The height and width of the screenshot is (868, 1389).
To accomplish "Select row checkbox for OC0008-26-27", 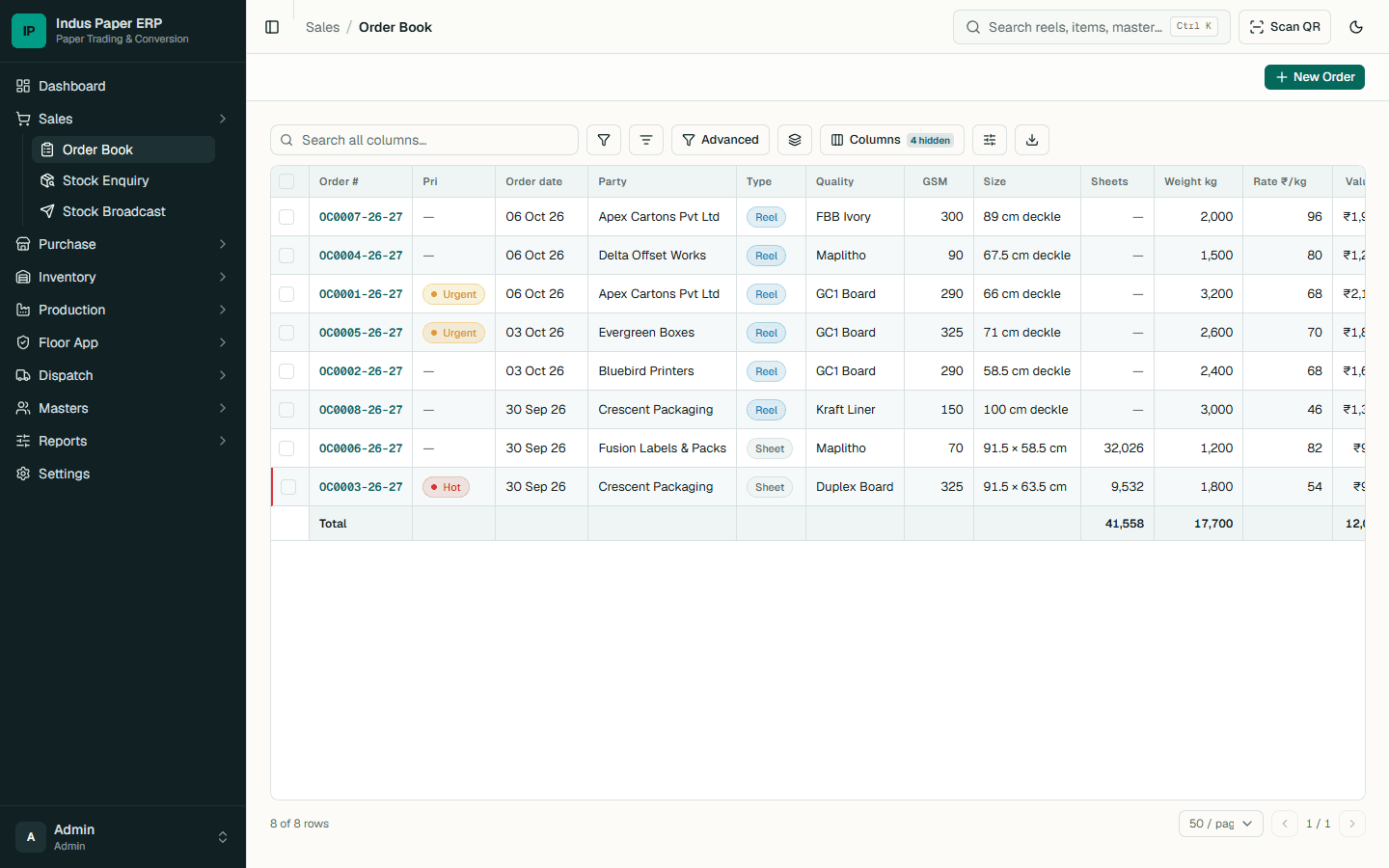I will 286,410.
